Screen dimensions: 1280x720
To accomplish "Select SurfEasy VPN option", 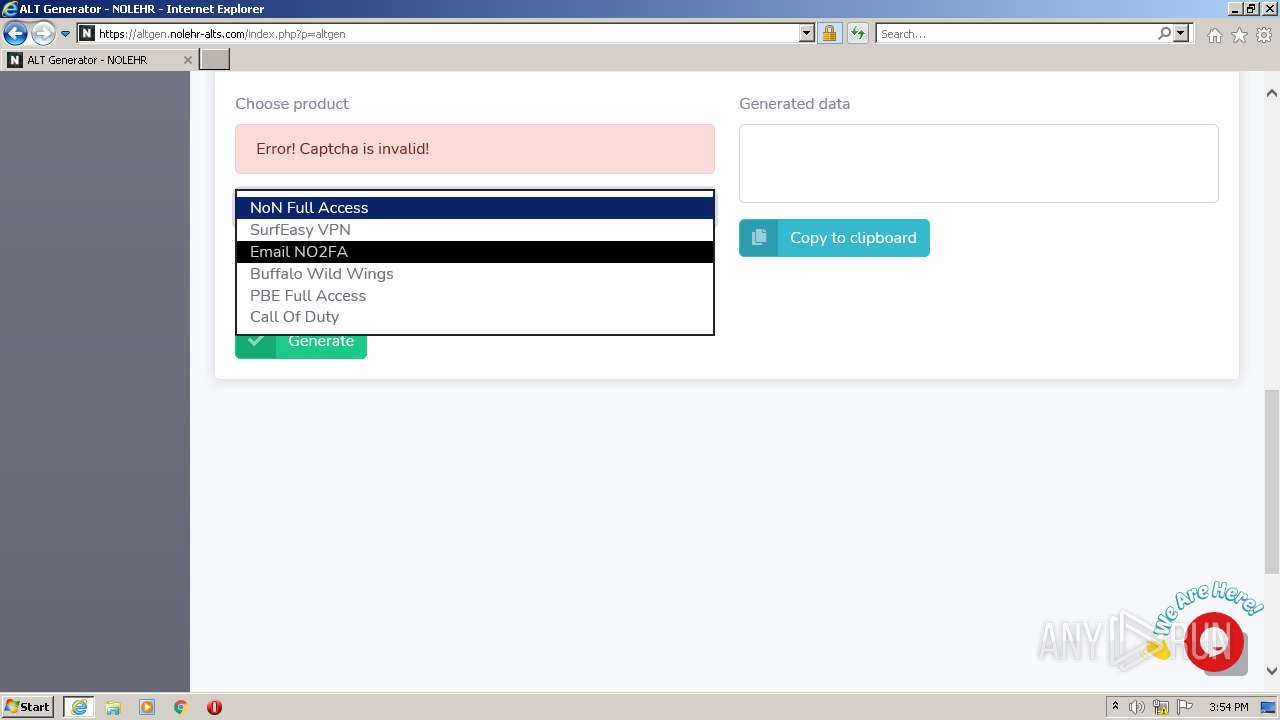I will click(x=475, y=230).
